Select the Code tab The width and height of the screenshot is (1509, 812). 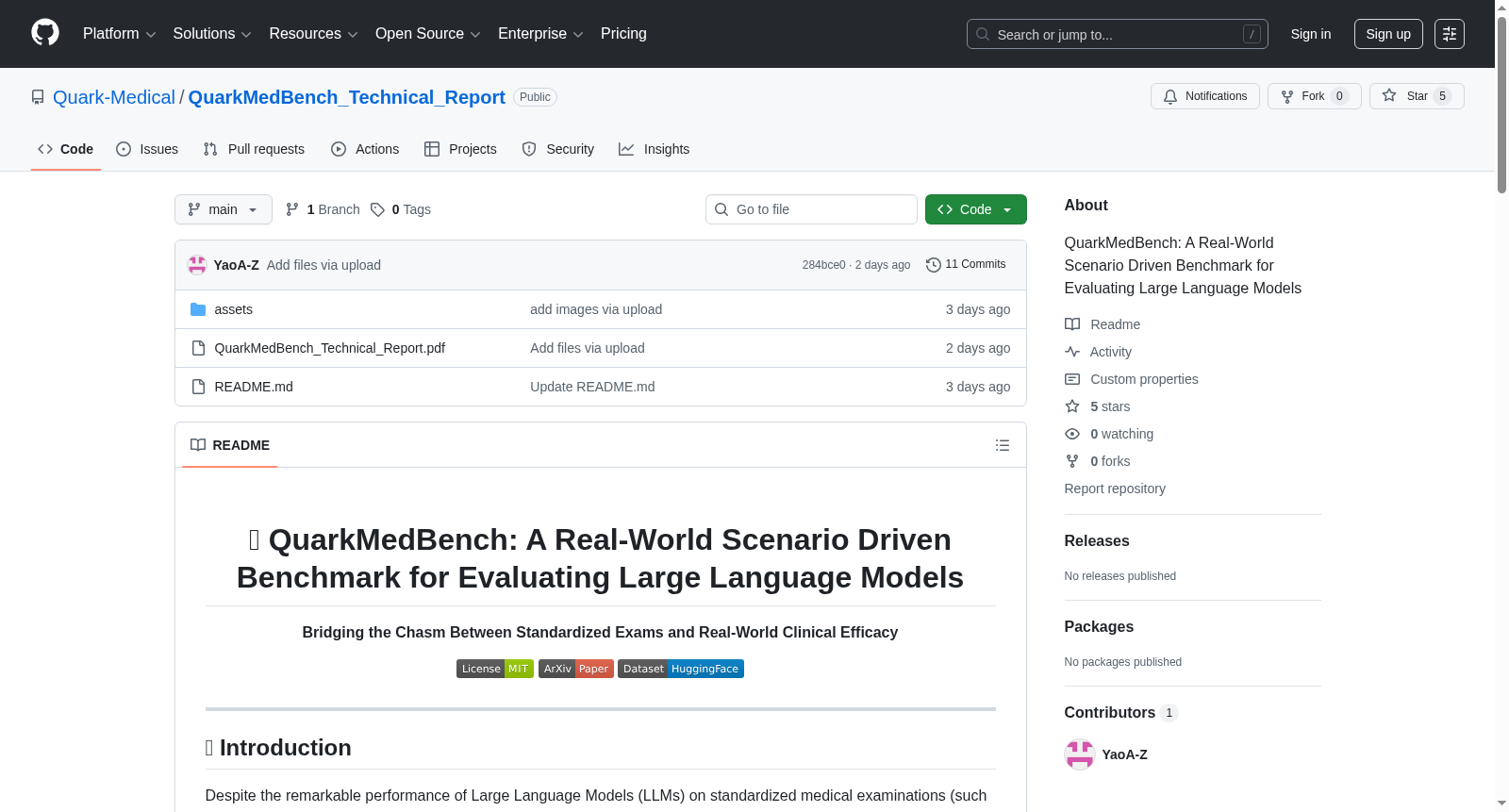(x=66, y=149)
